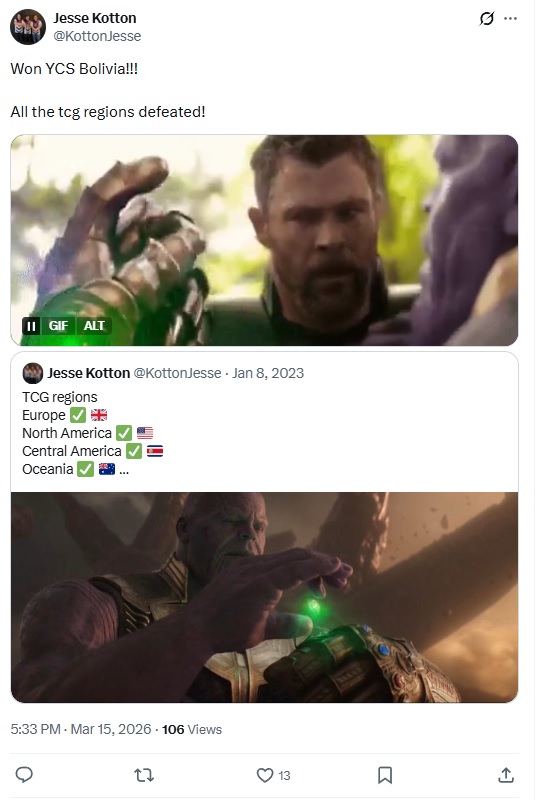The height and width of the screenshot is (800, 544).
Task: Open quoted tweet dated Jan 8, 2023
Action: [268, 373]
